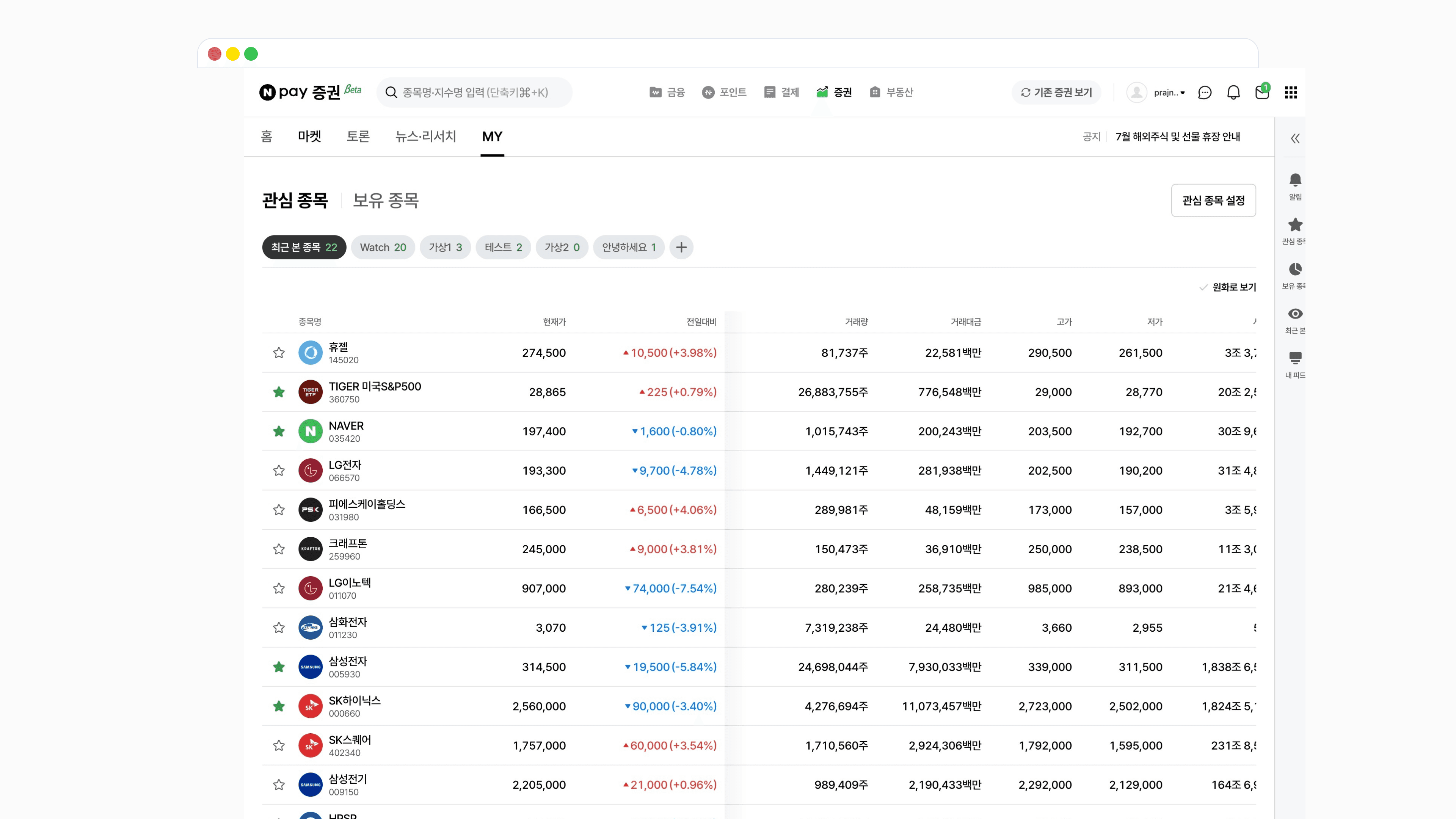Screen dimensions: 1456x819
Task: Sort table by 현재가 column header
Action: (554, 322)
